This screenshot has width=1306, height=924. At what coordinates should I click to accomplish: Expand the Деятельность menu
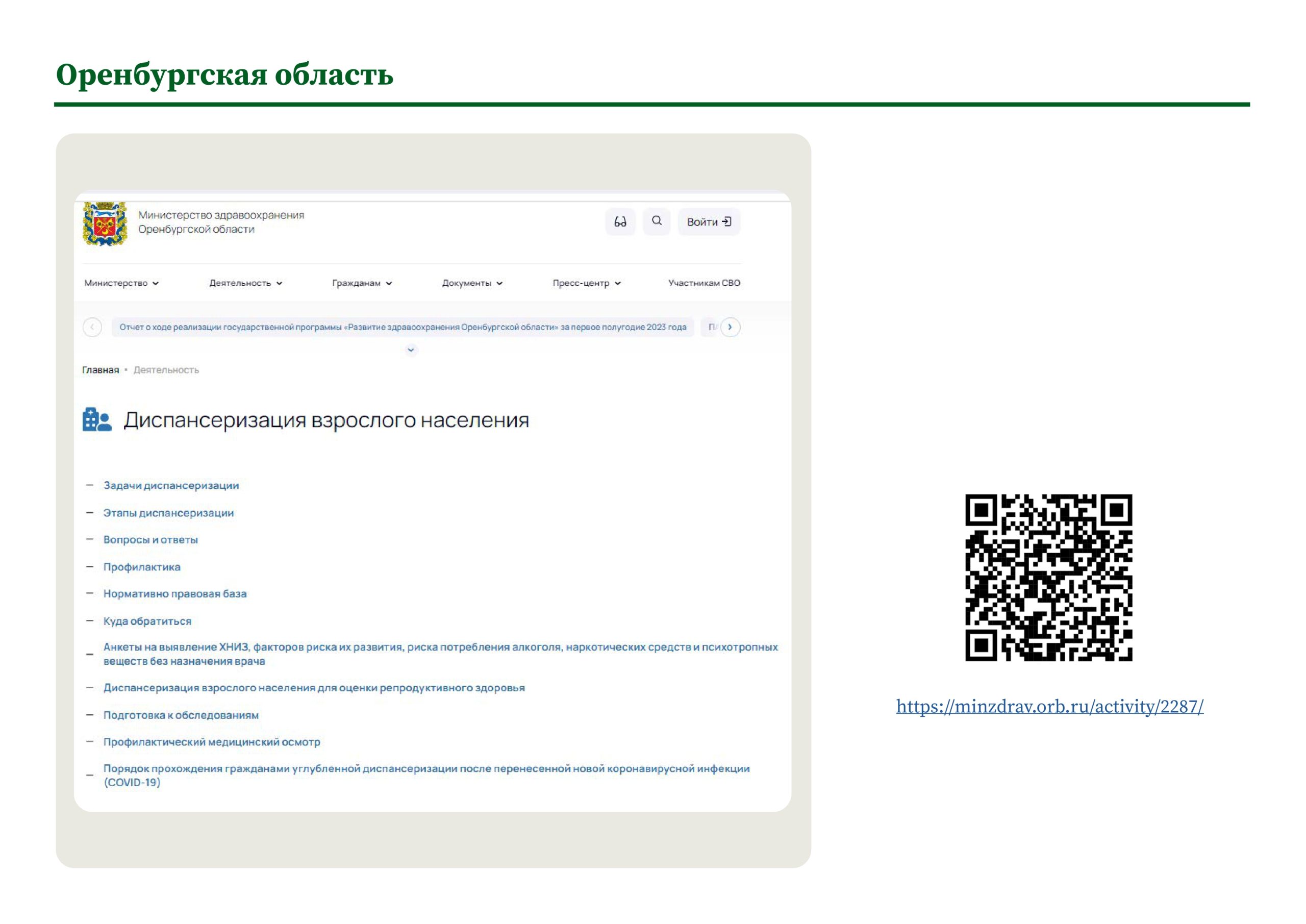point(246,283)
